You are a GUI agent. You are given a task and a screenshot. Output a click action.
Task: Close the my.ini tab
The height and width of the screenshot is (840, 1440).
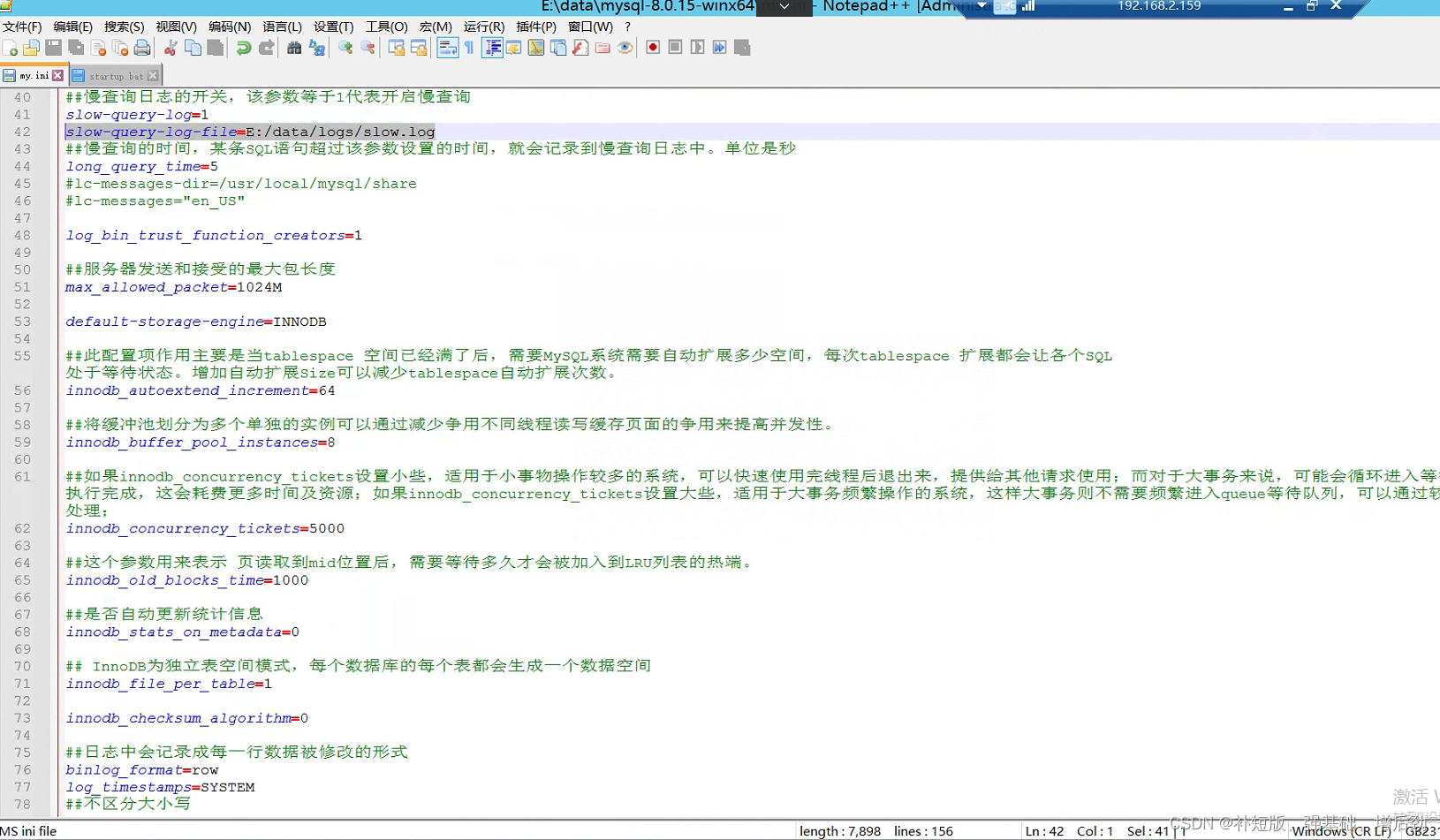click(x=58, y=76)
